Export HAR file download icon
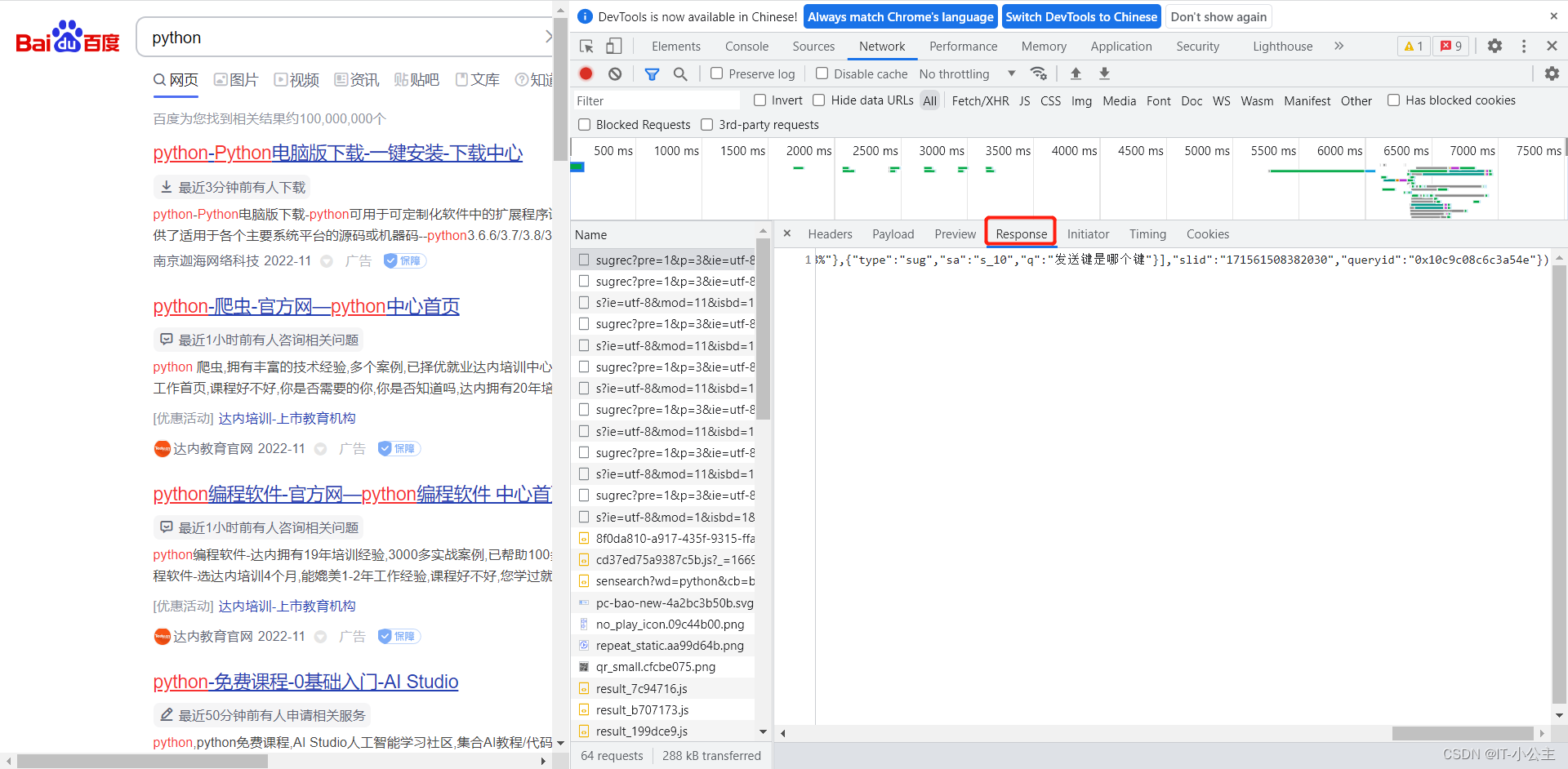Image resolution: width=1568 pixels, height=769 pixels. (1104, 73)
